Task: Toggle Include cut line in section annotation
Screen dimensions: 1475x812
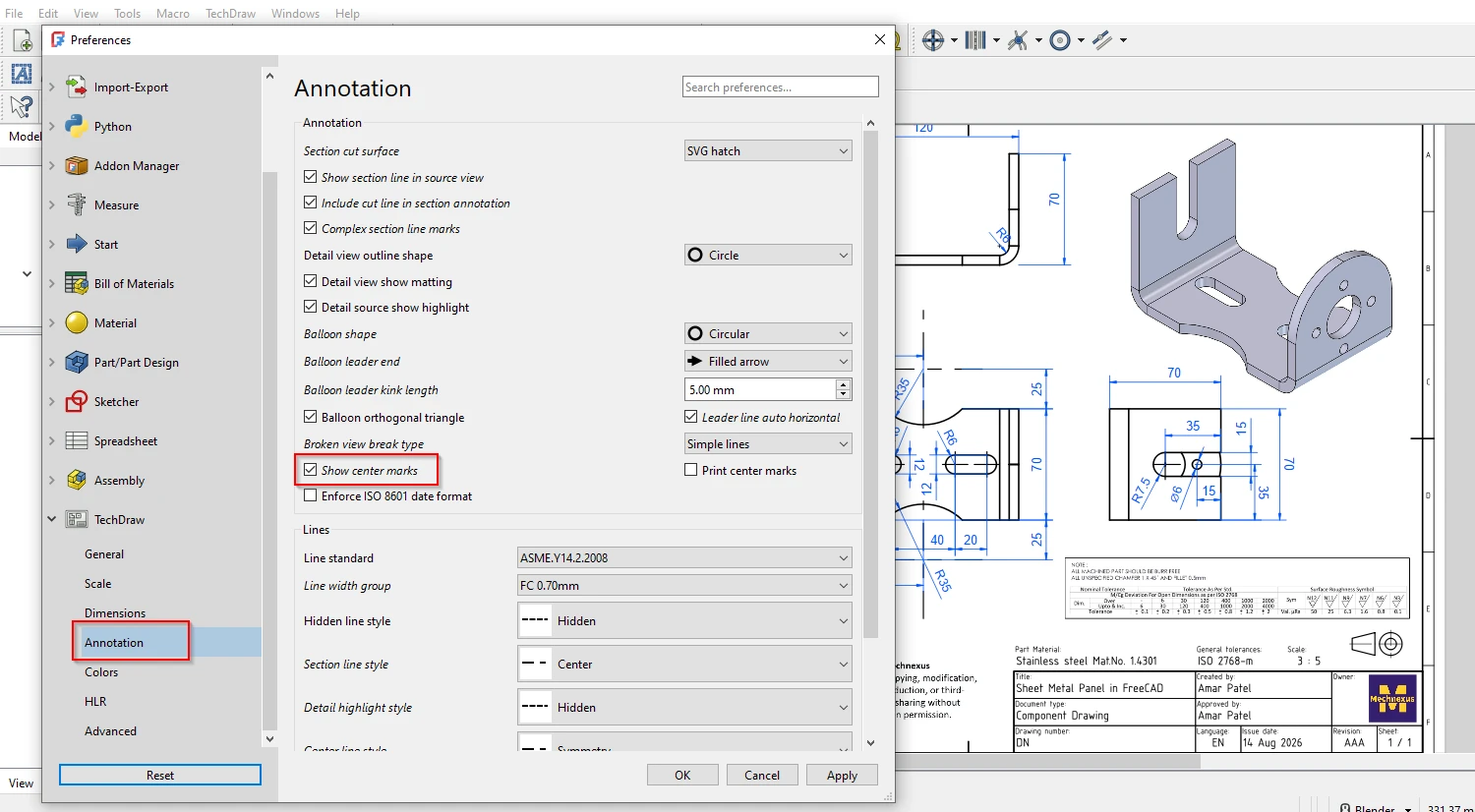Action: 311,203
